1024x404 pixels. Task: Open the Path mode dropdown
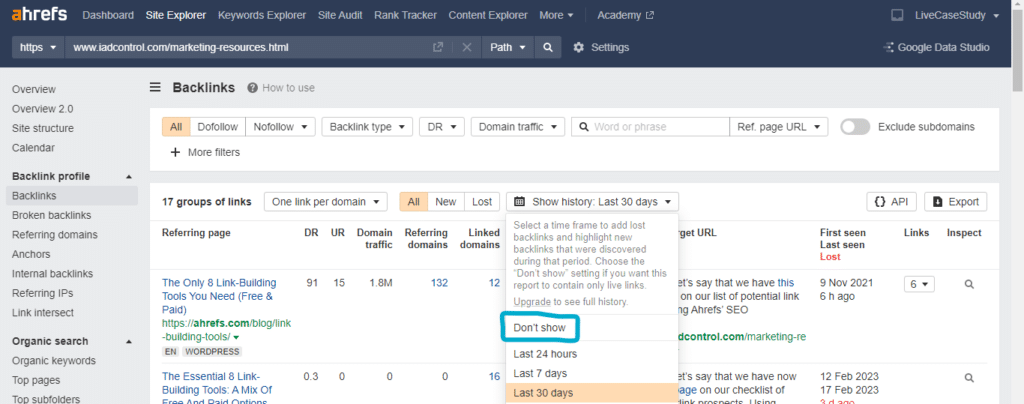coord(508,47)
